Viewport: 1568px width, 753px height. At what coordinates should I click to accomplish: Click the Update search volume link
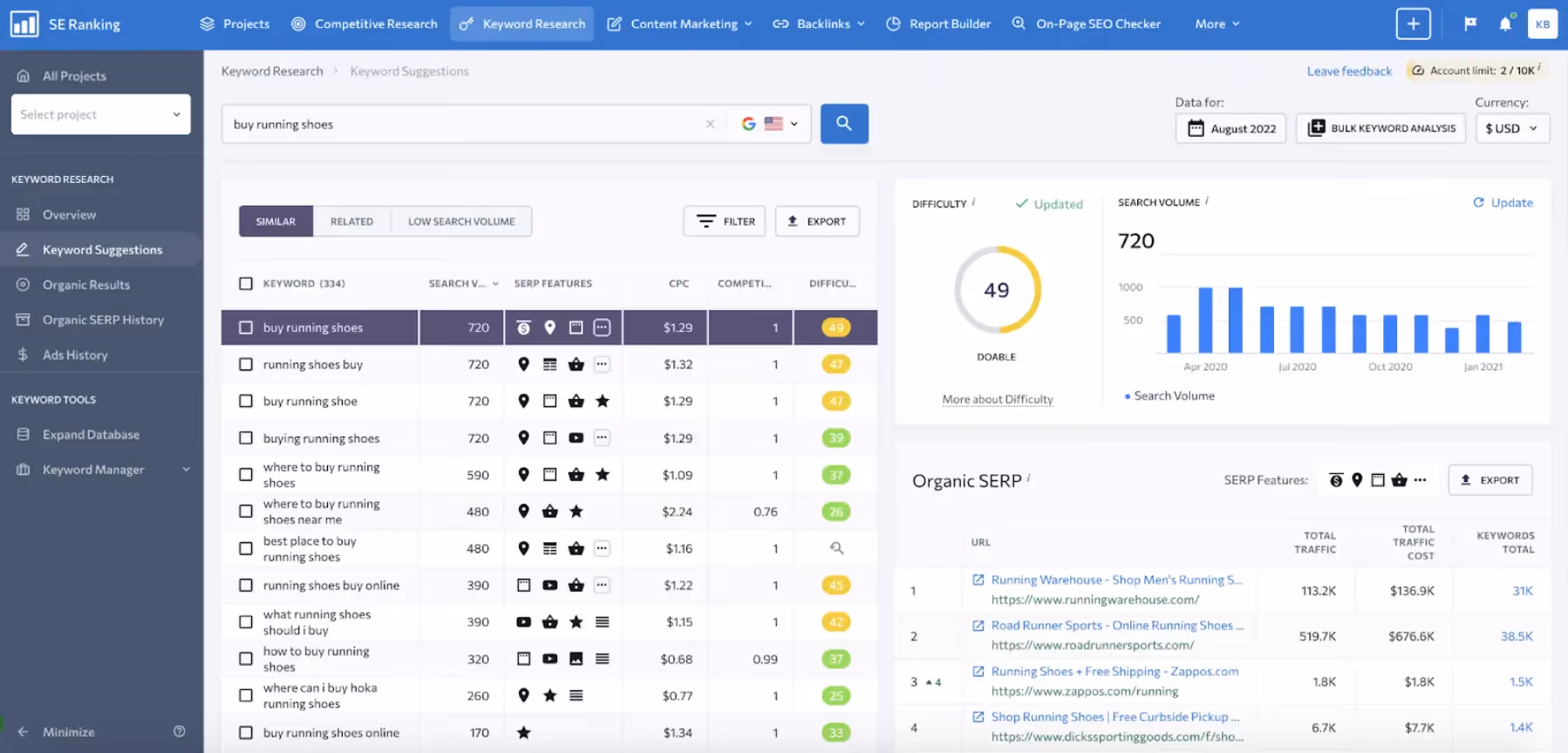point(1503,202)
